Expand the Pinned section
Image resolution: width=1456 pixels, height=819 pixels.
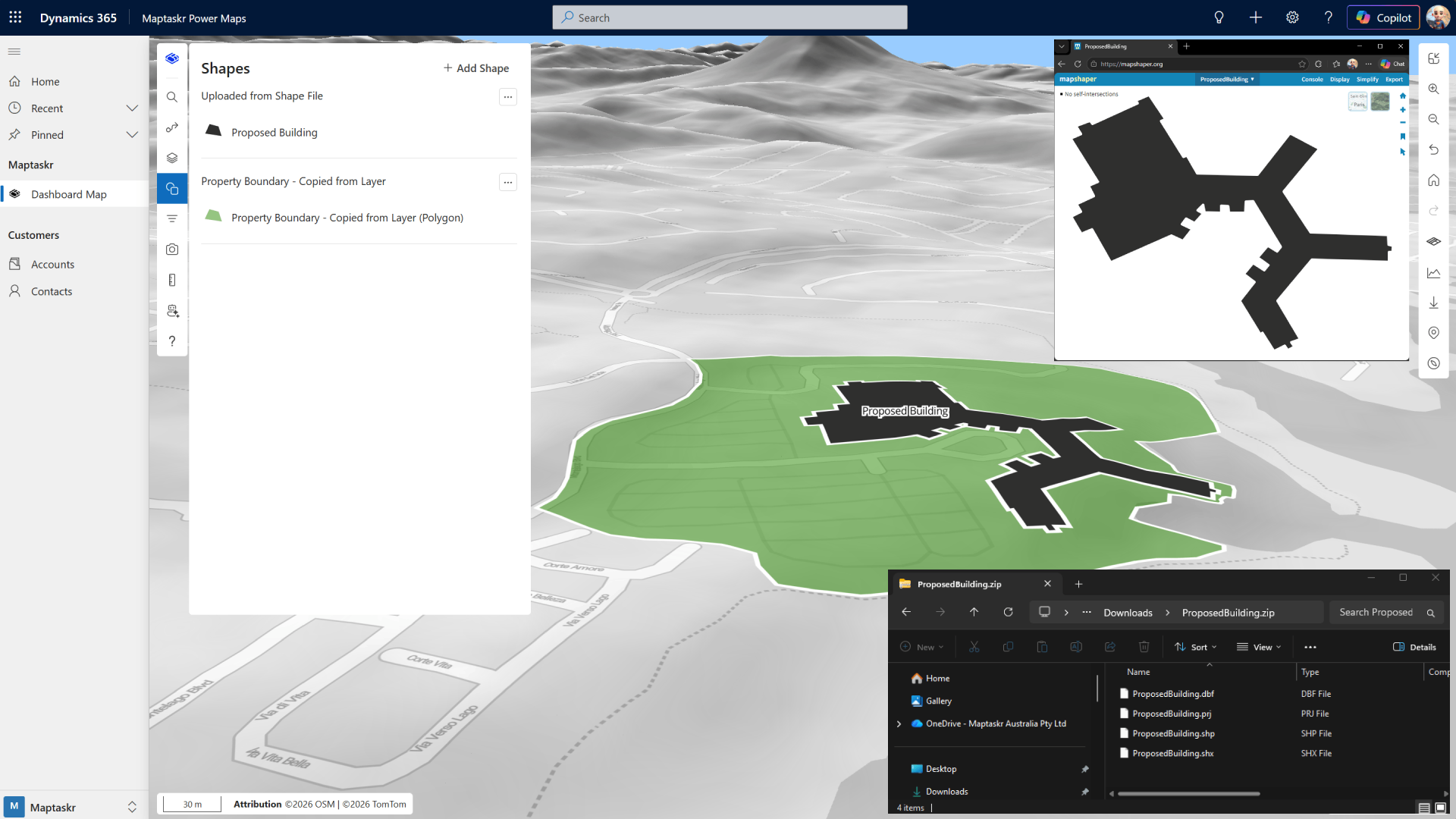(x=132, y=135)
